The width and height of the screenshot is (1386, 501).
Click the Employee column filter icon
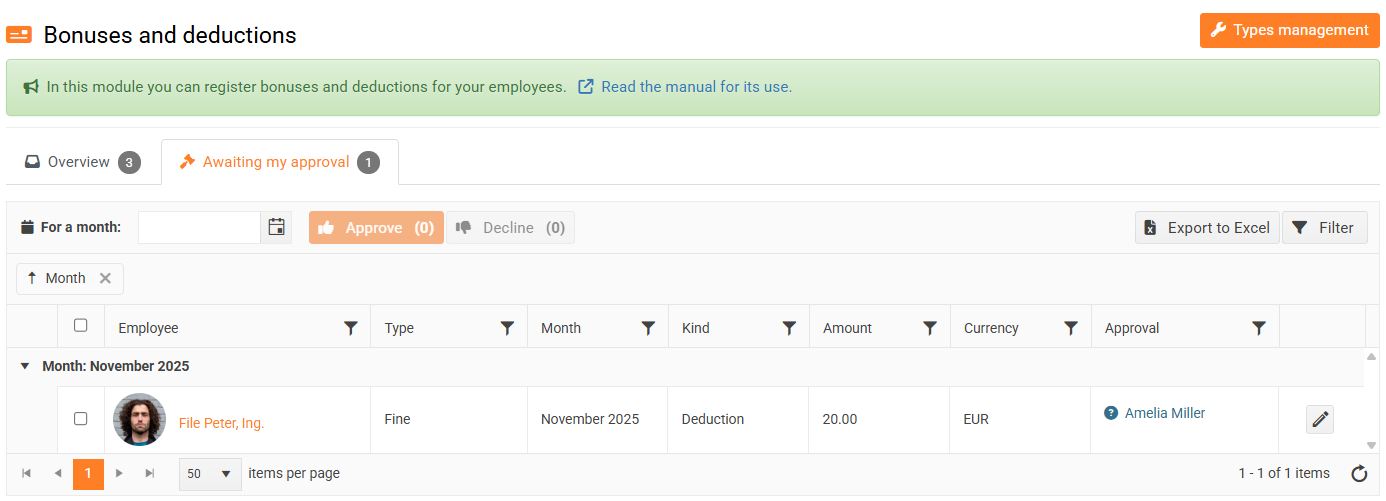click(x=351, y=328)
